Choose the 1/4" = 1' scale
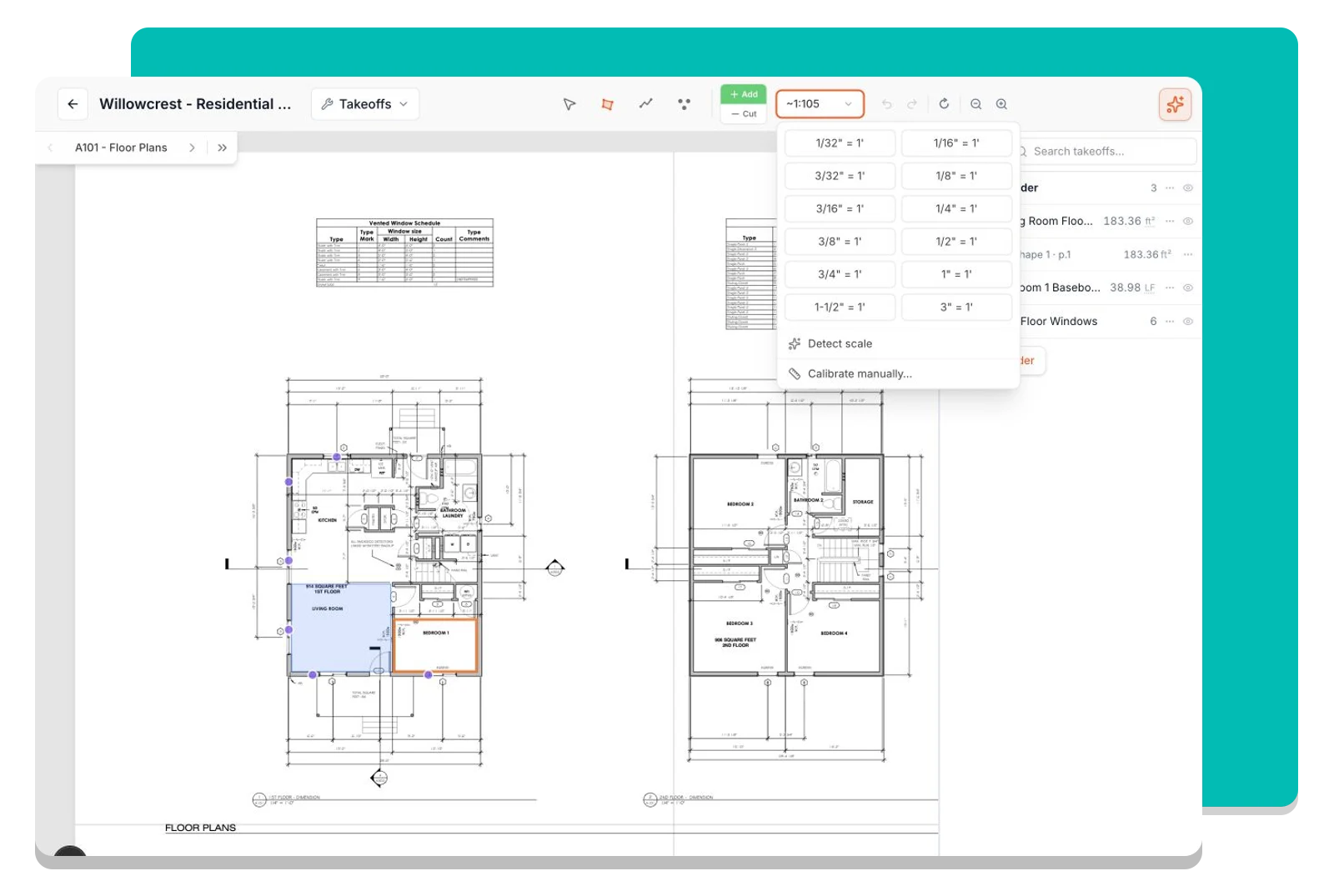This screenshot has height=896, width=1334. click(956, 208)
